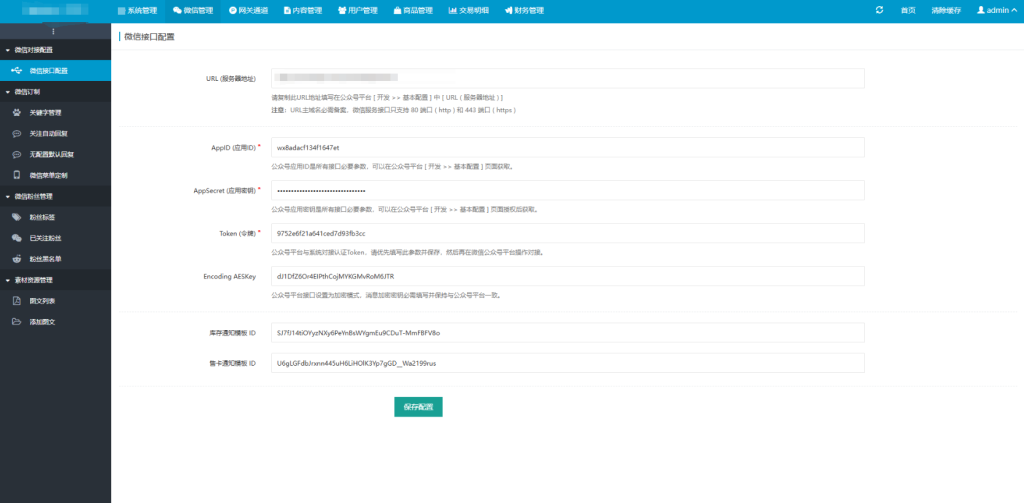This screenshot has height=503, width=1024.
Task: Click the chat icon of 关注自动回复
Action: click(16, 133)
